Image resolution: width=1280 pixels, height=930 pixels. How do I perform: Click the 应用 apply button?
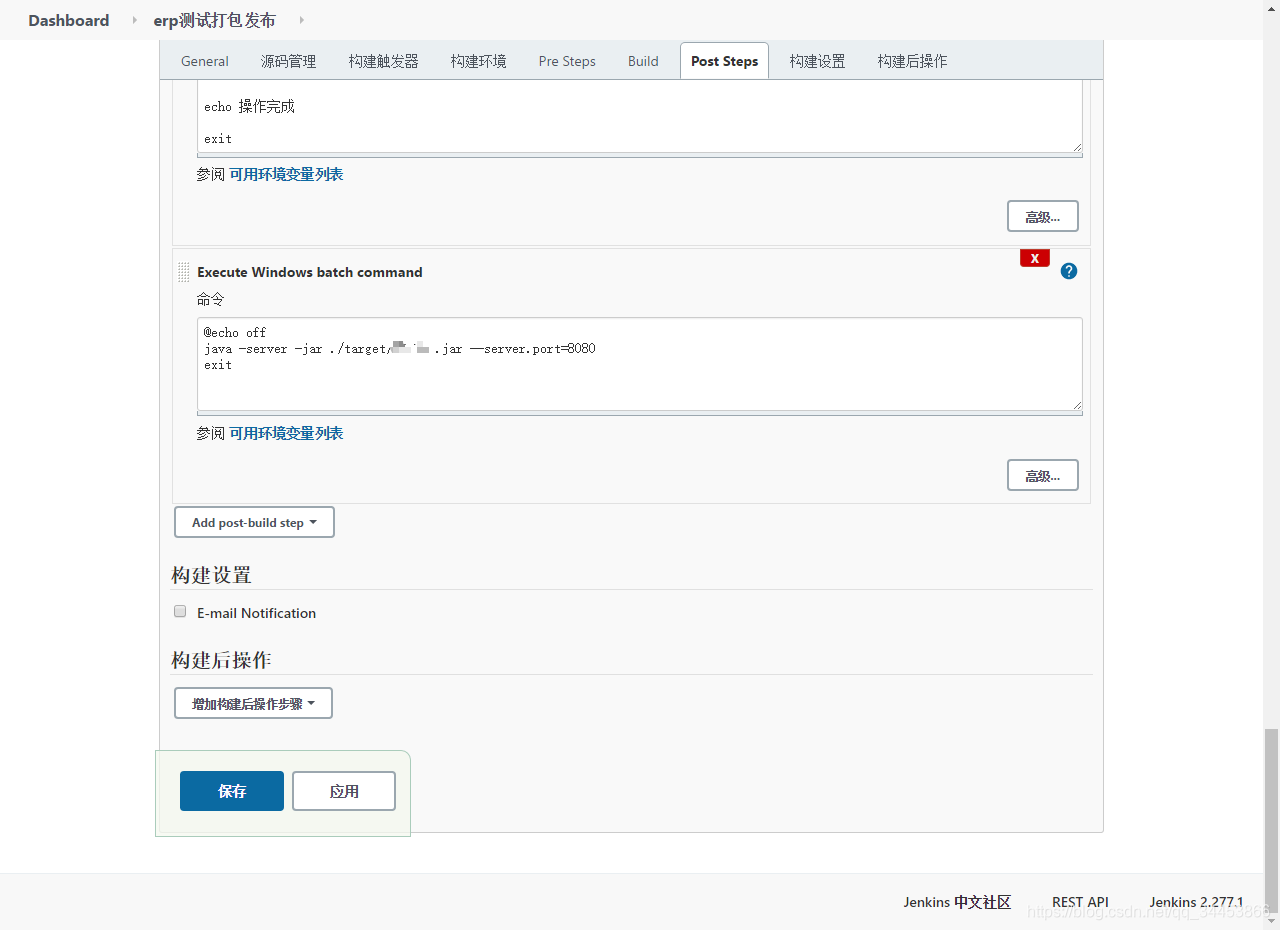(x=344, y=791)
